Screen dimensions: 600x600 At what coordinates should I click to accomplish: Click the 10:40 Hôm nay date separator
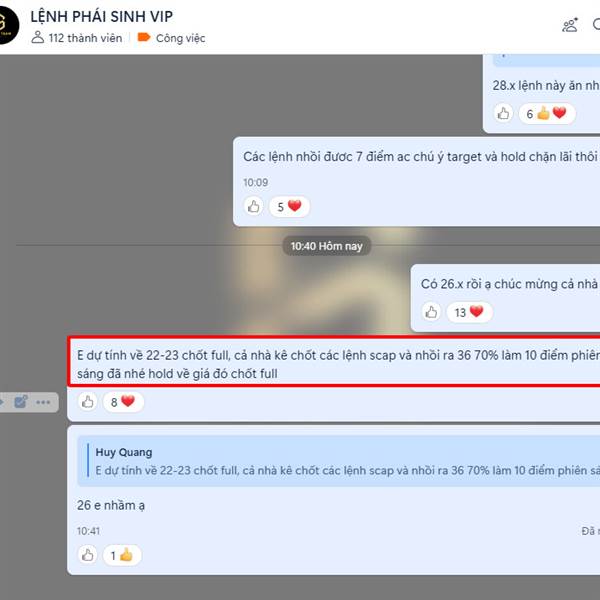click(326, 246)
